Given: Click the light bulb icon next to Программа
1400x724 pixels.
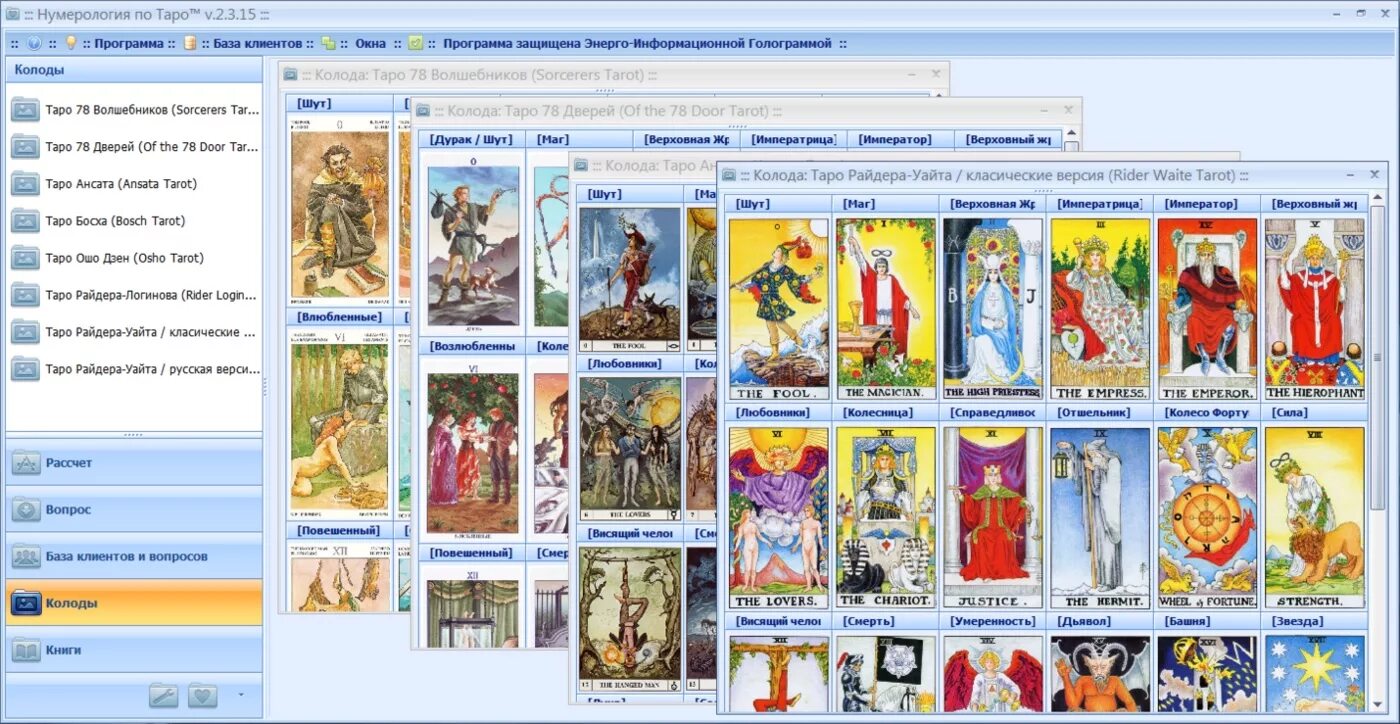Looking at the screenshot, I should coord(71,43).
